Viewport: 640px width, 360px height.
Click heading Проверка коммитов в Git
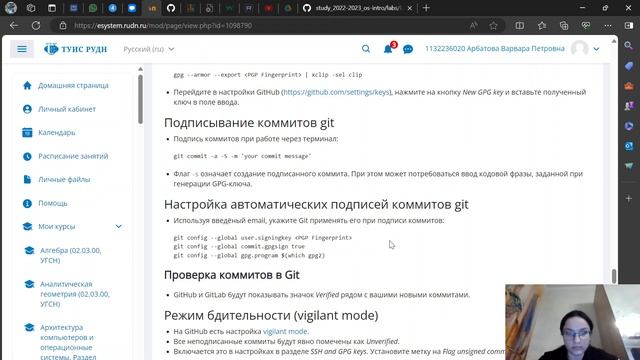[x=232, y=275]
